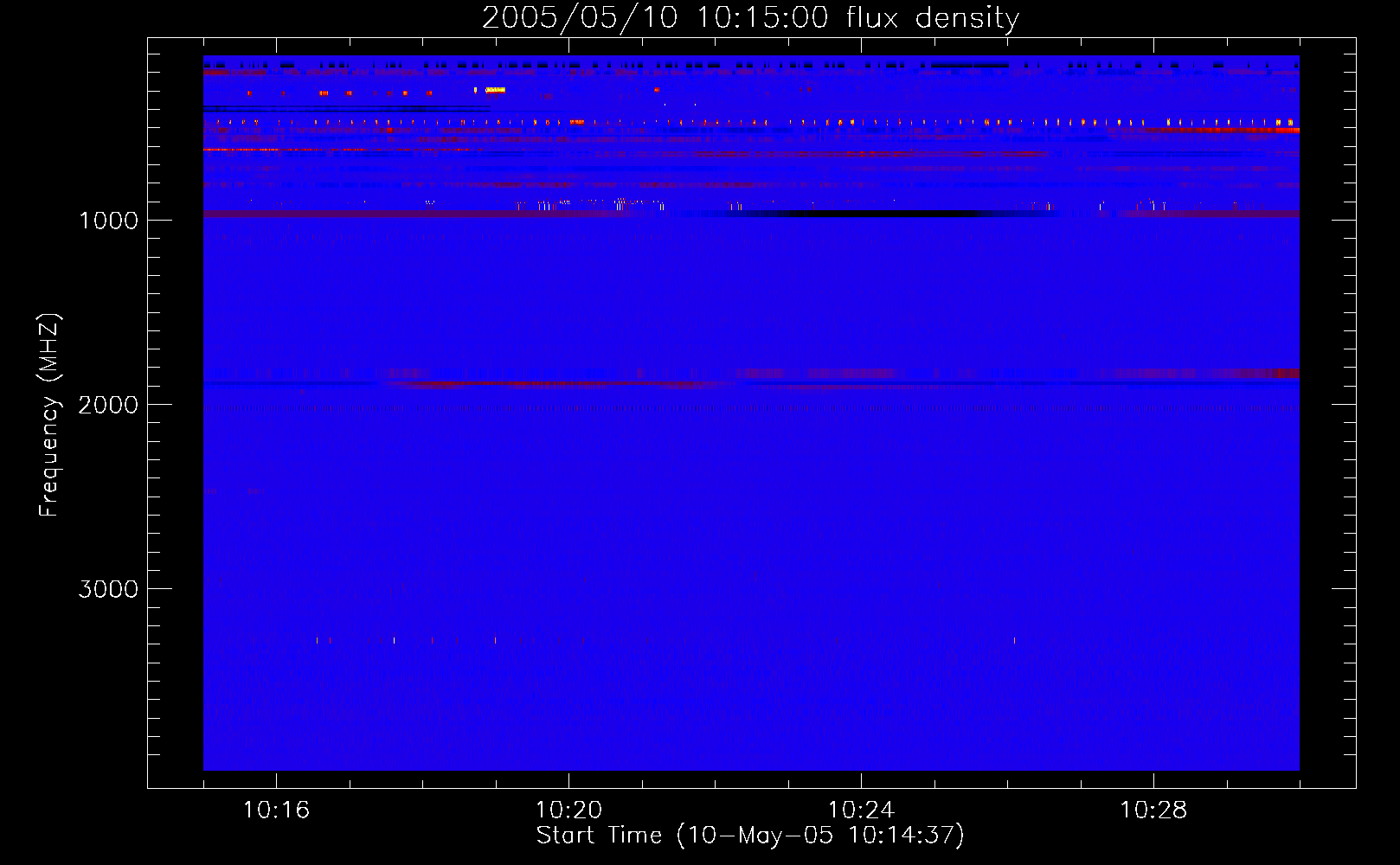Click the 1000 frequency tick label
This screenshot has width=1400, height=865.
click(x=109, y=221)
